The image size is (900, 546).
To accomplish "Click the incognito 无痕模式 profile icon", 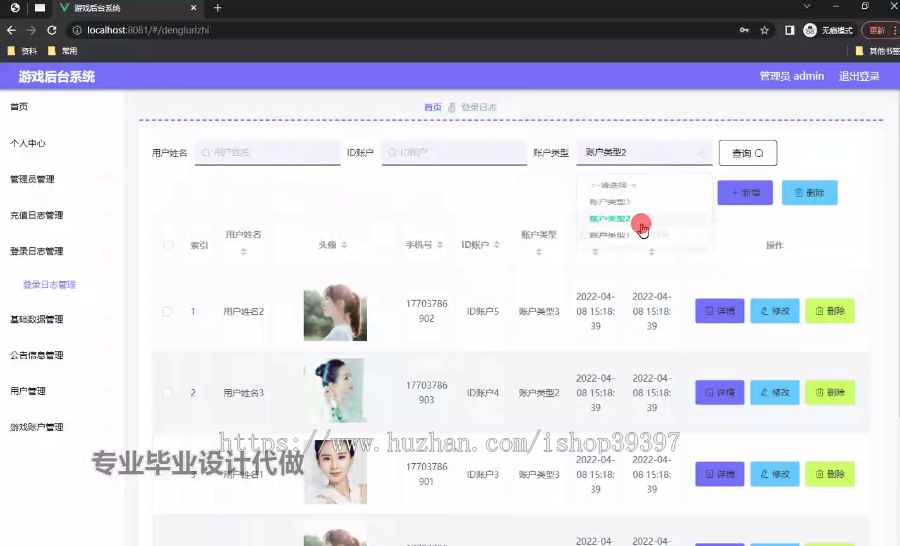I will click(828, 30).
